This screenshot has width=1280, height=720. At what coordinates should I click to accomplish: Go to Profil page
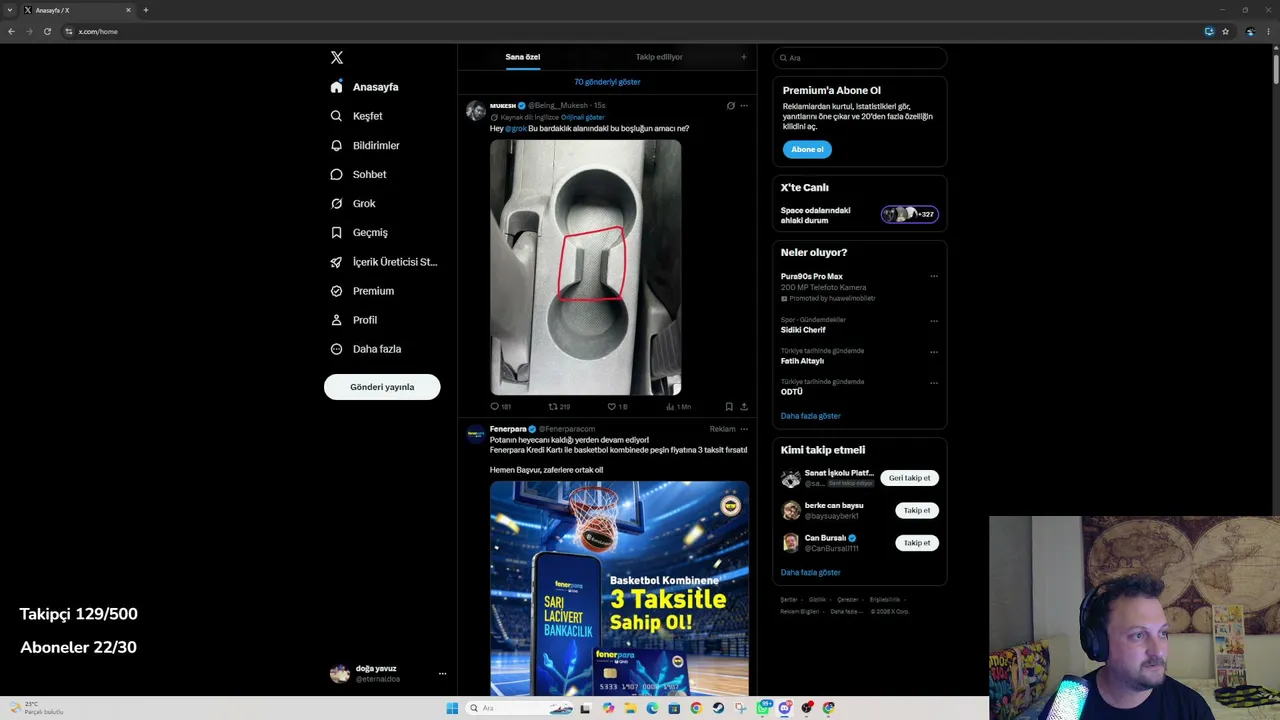tap(353, 320)
